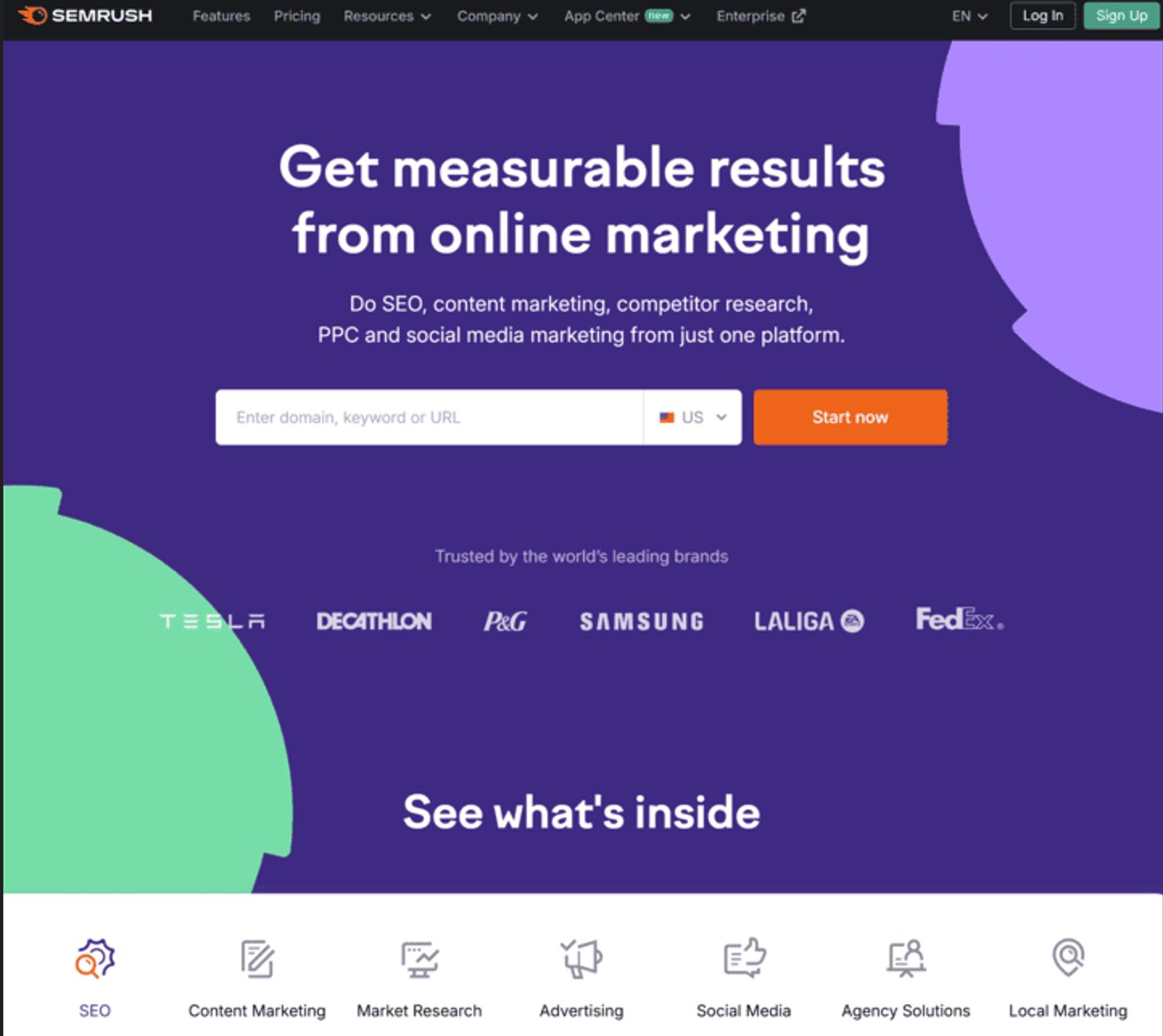The image size is (1163, 1036).
Task: Select the Agency Solutions icon
Action: click(906, 958)
